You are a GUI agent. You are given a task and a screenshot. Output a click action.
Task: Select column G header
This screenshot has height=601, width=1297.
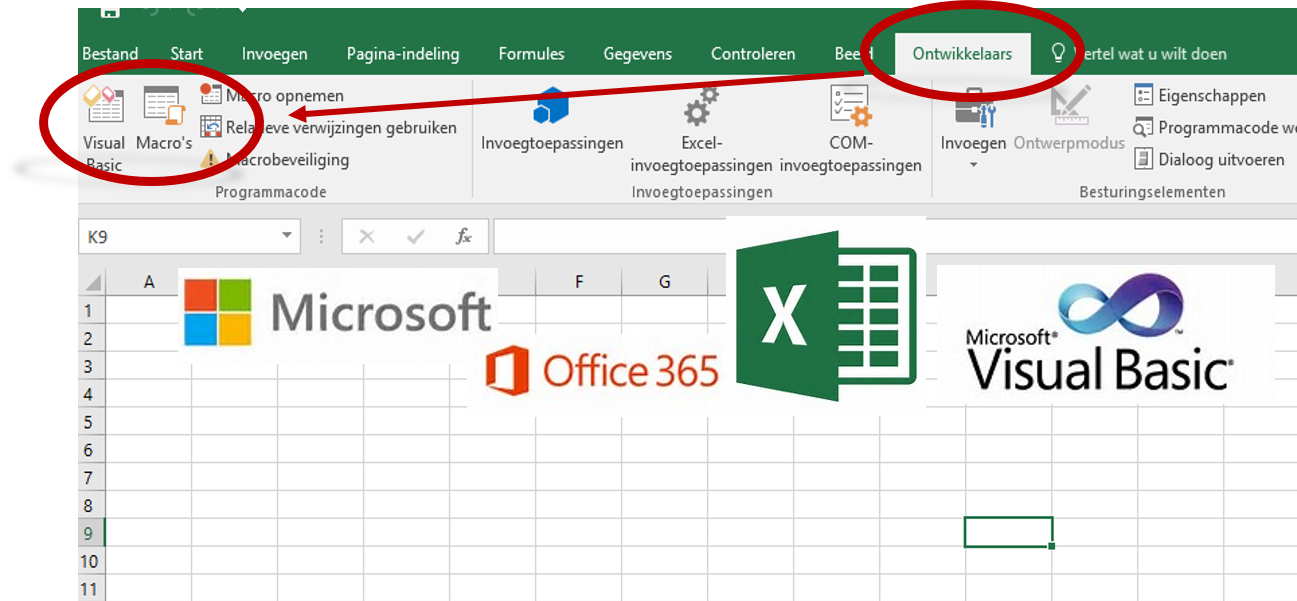click(665, 282)
